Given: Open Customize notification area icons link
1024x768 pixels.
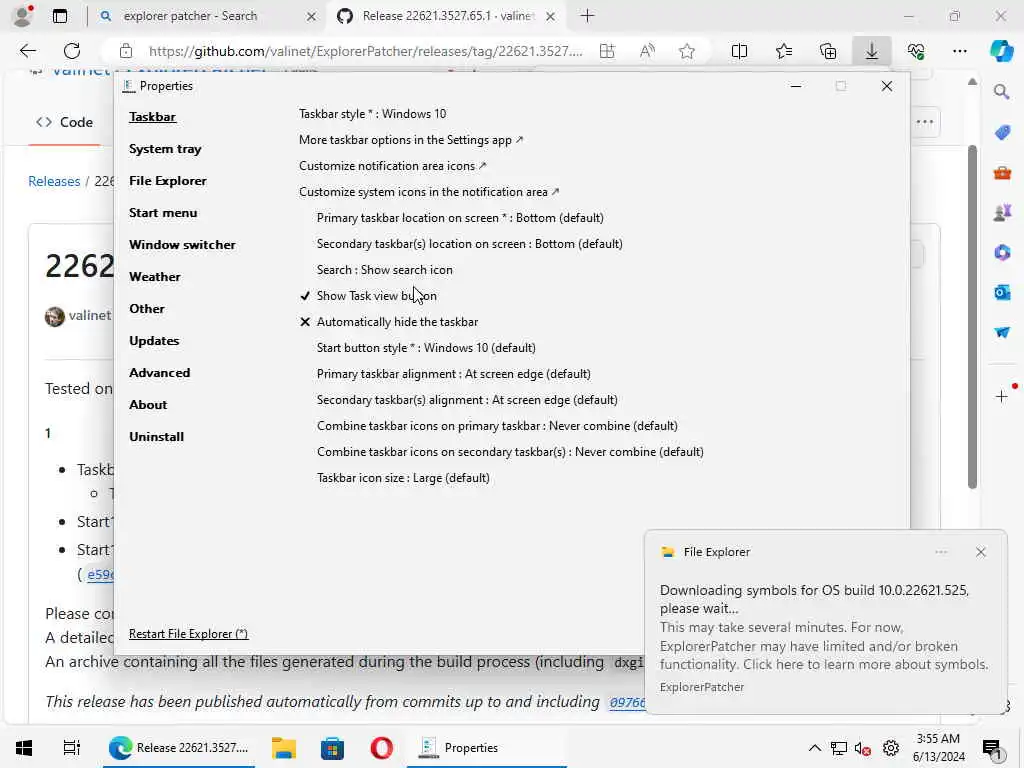Looking at the screenshot, I should [x=392, y=166].
